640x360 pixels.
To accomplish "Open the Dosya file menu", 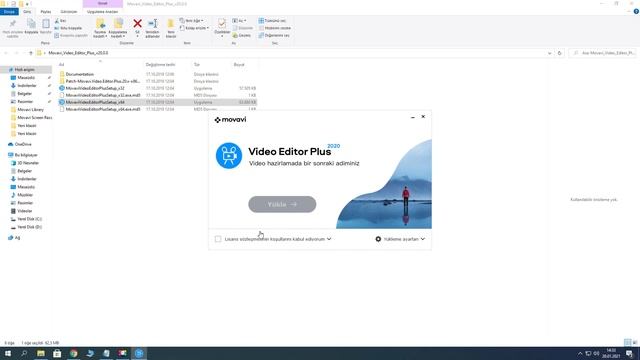I will click(x=9, y=12).
